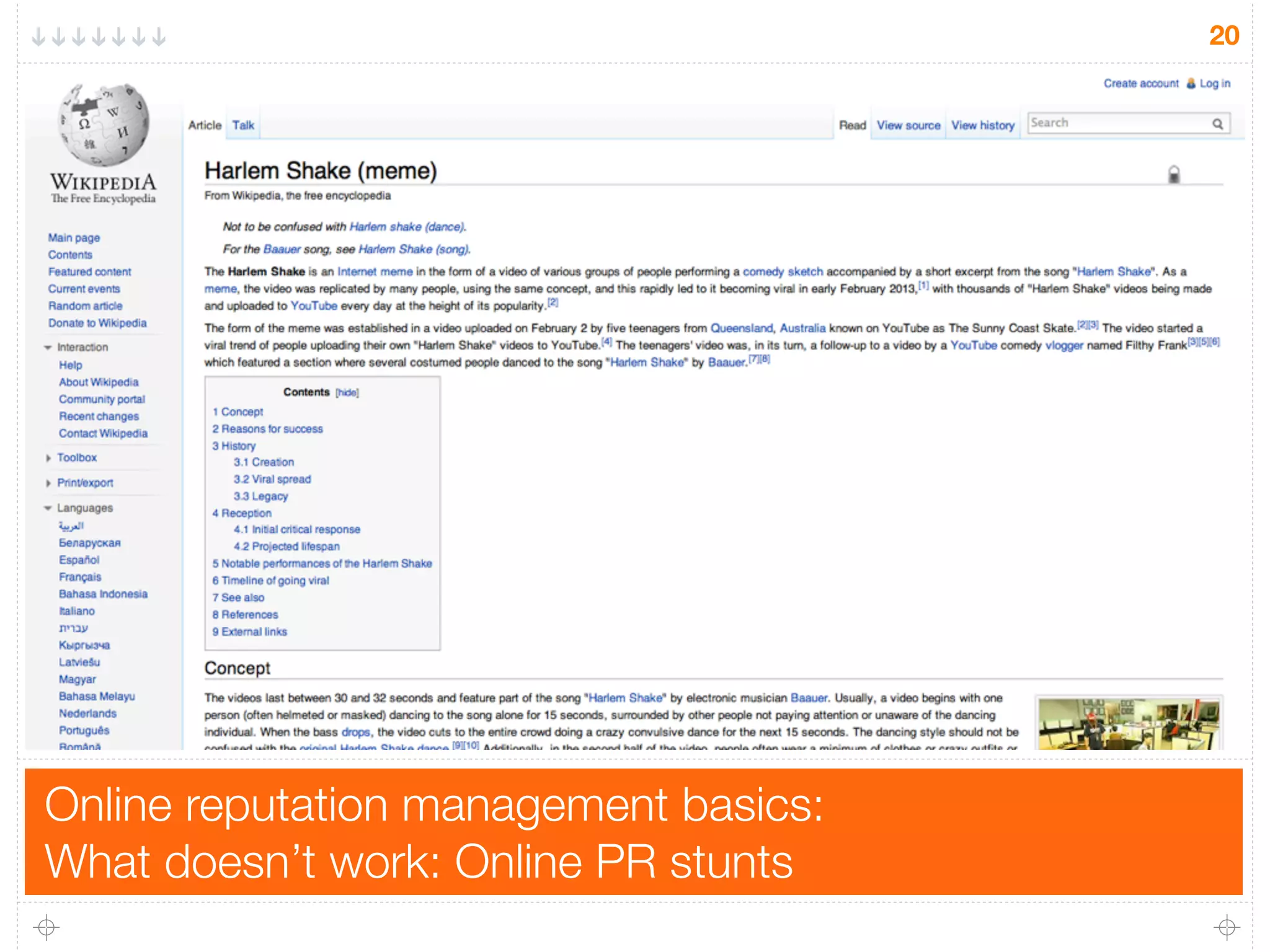Jump to 3.3 Legacy

coord(260,496)
